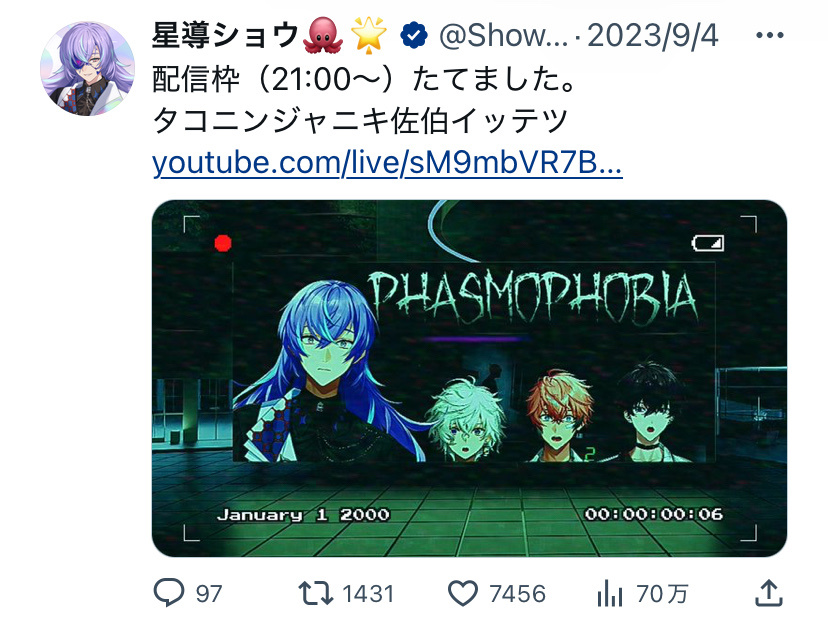Like the tweet with heart icon

tap(463, 593)
